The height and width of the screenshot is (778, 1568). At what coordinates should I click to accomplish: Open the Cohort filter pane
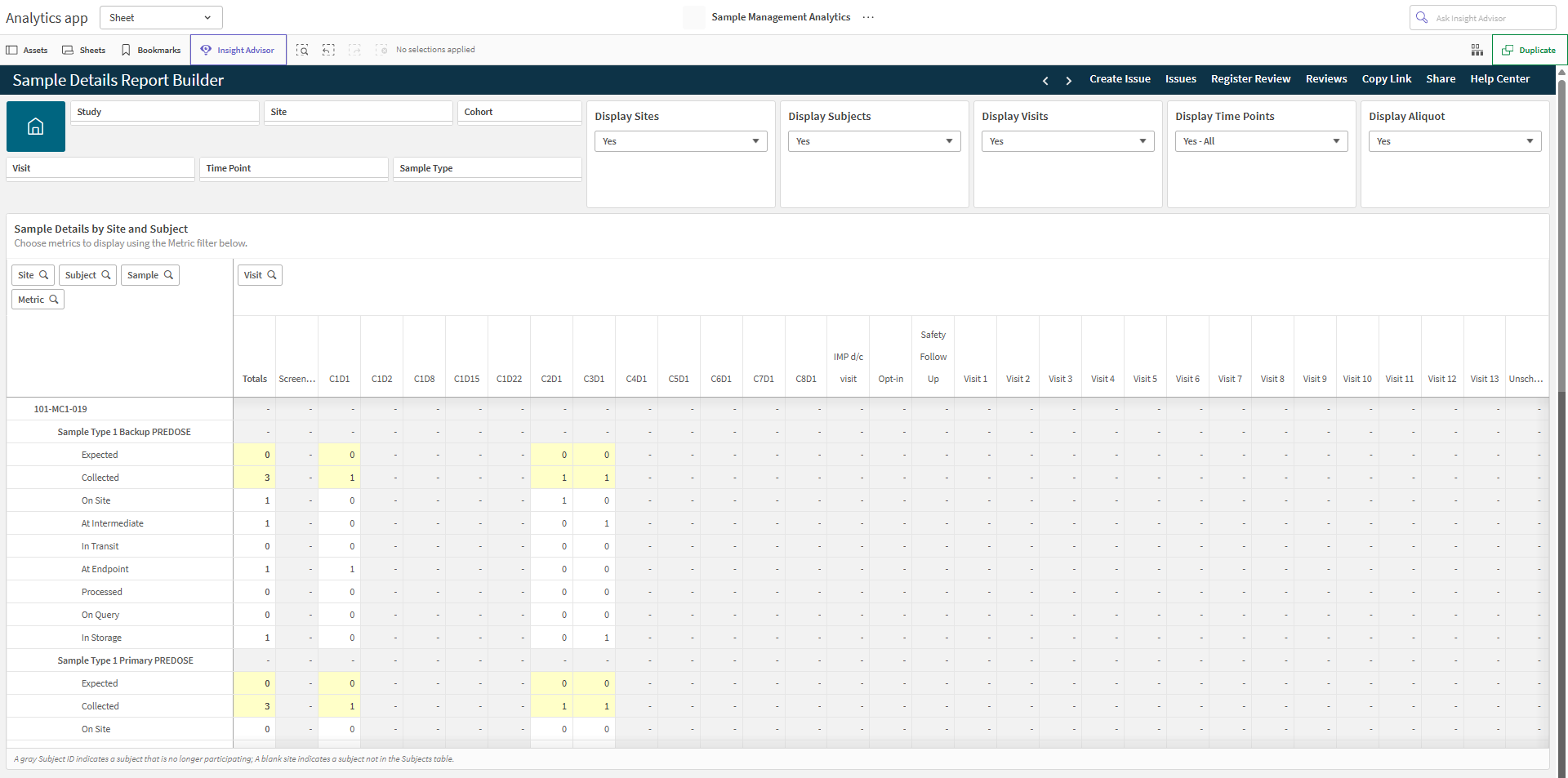(x=519, y=112)
